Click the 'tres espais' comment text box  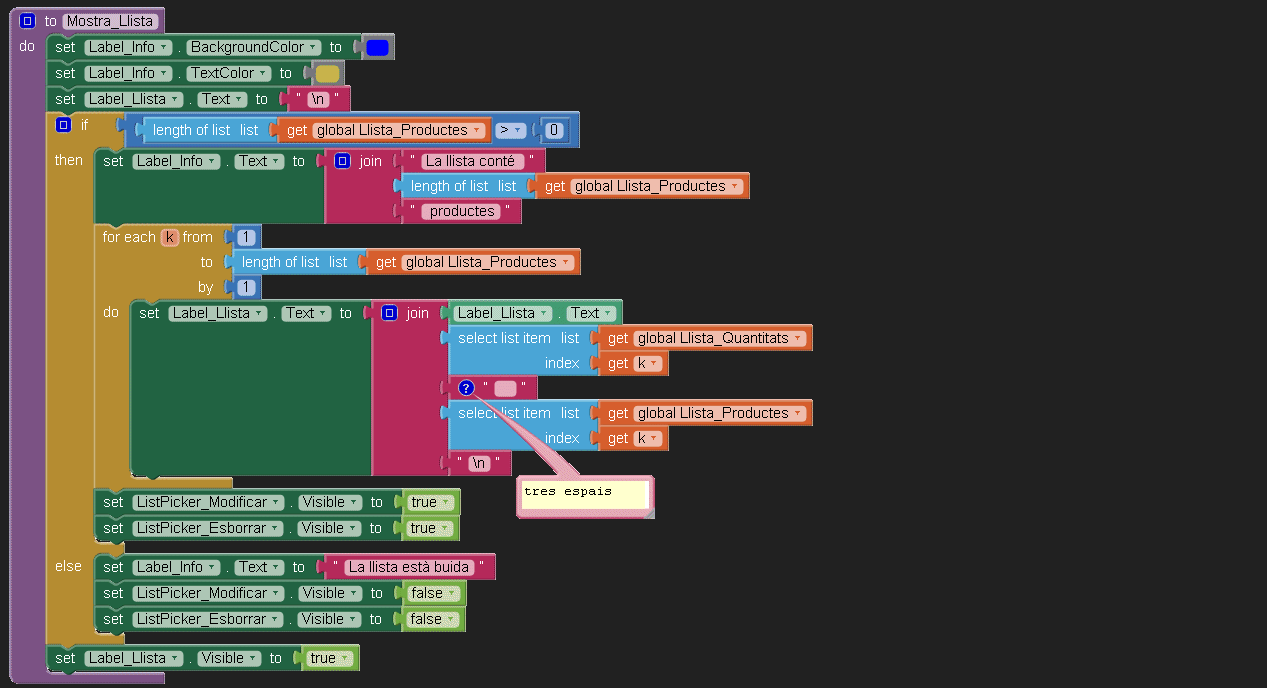point(584,495)
